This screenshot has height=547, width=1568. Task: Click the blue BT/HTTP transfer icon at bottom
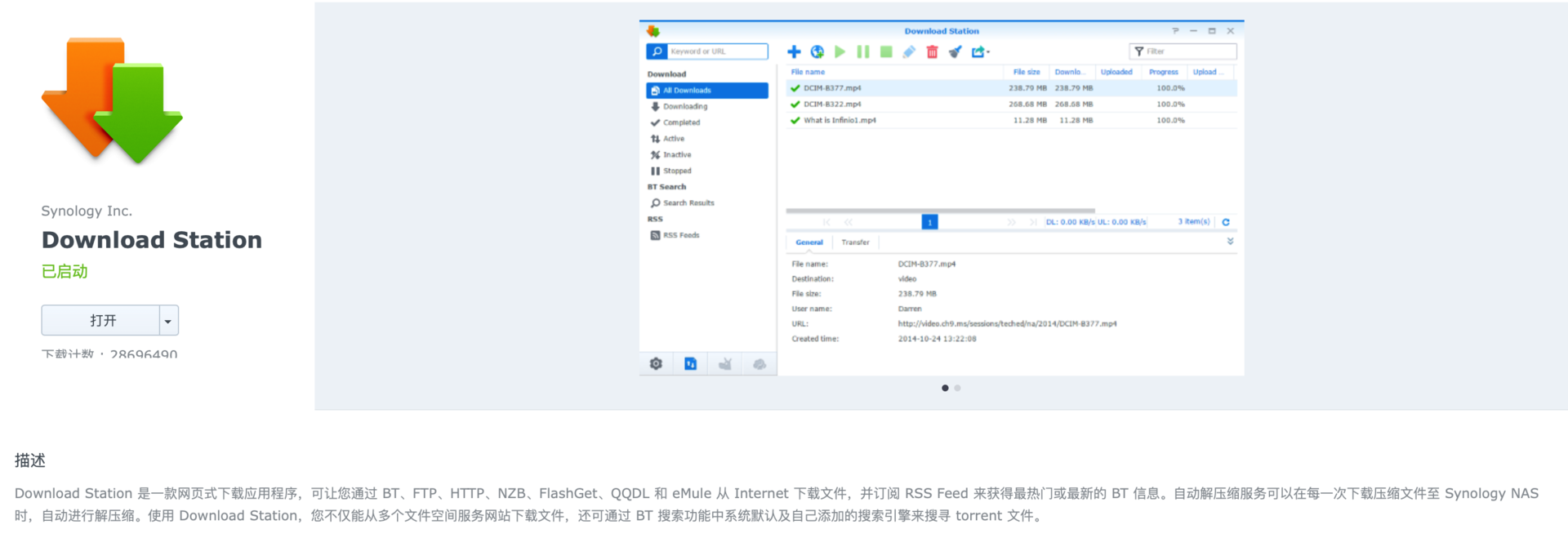690,364
